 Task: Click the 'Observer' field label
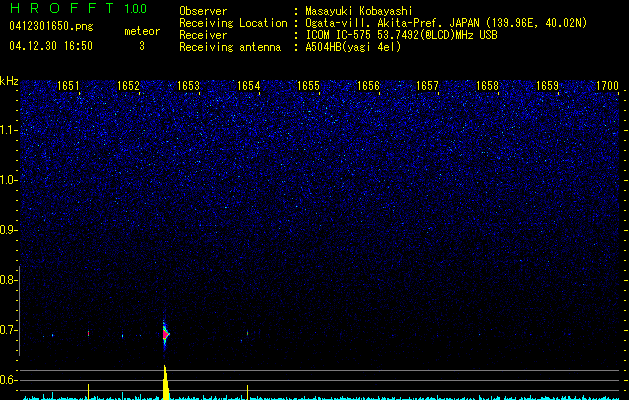203,11
